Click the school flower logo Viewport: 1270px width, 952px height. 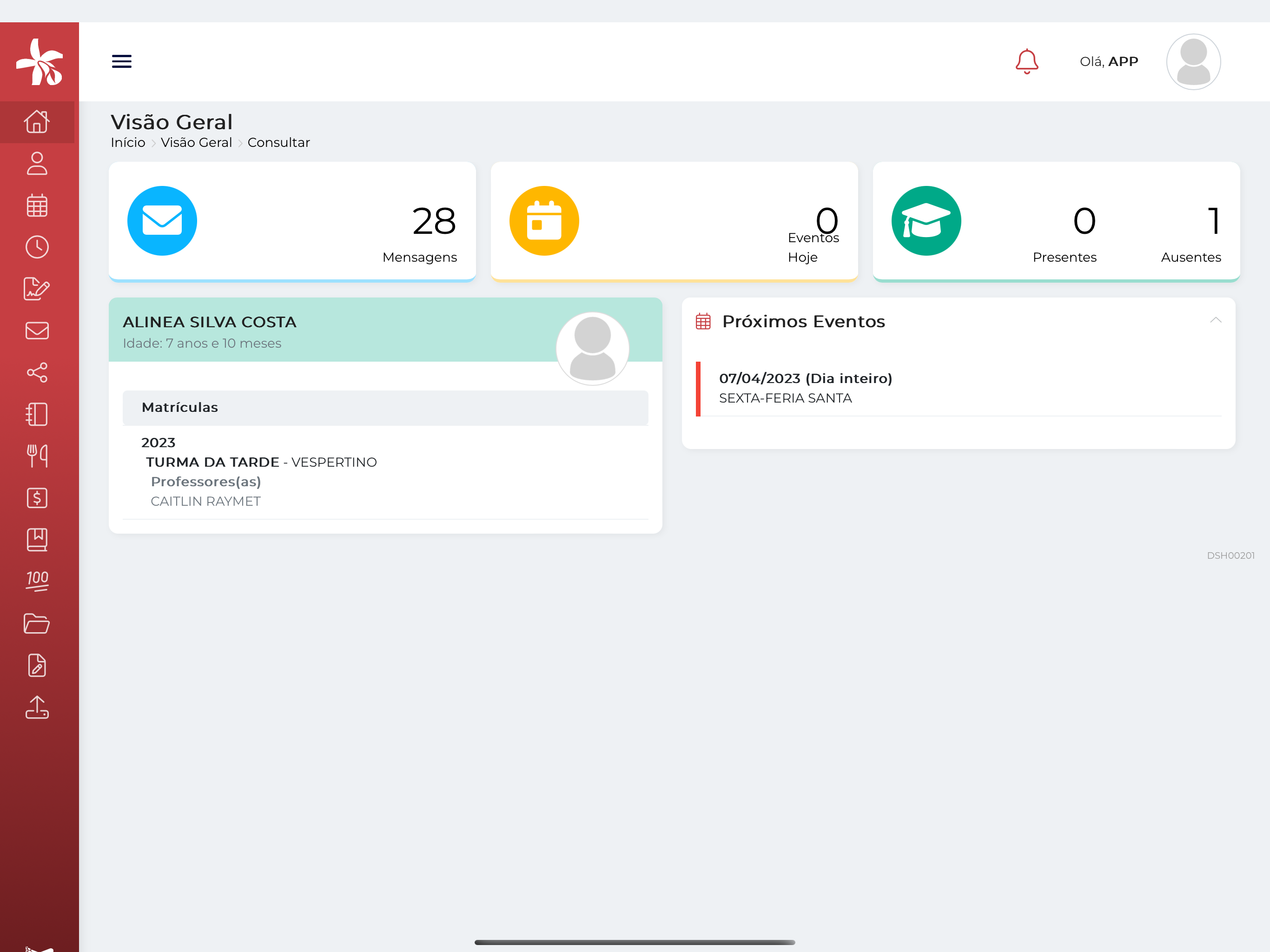pos(39,62)
